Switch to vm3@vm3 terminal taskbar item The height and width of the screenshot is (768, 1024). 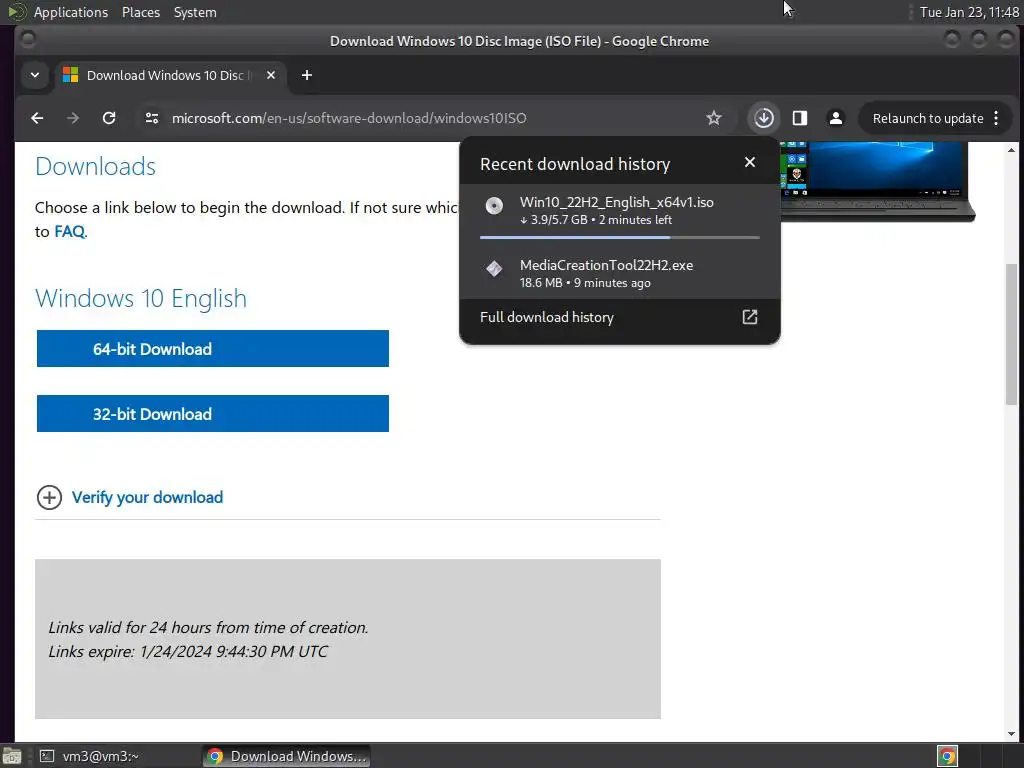point(88,756)
